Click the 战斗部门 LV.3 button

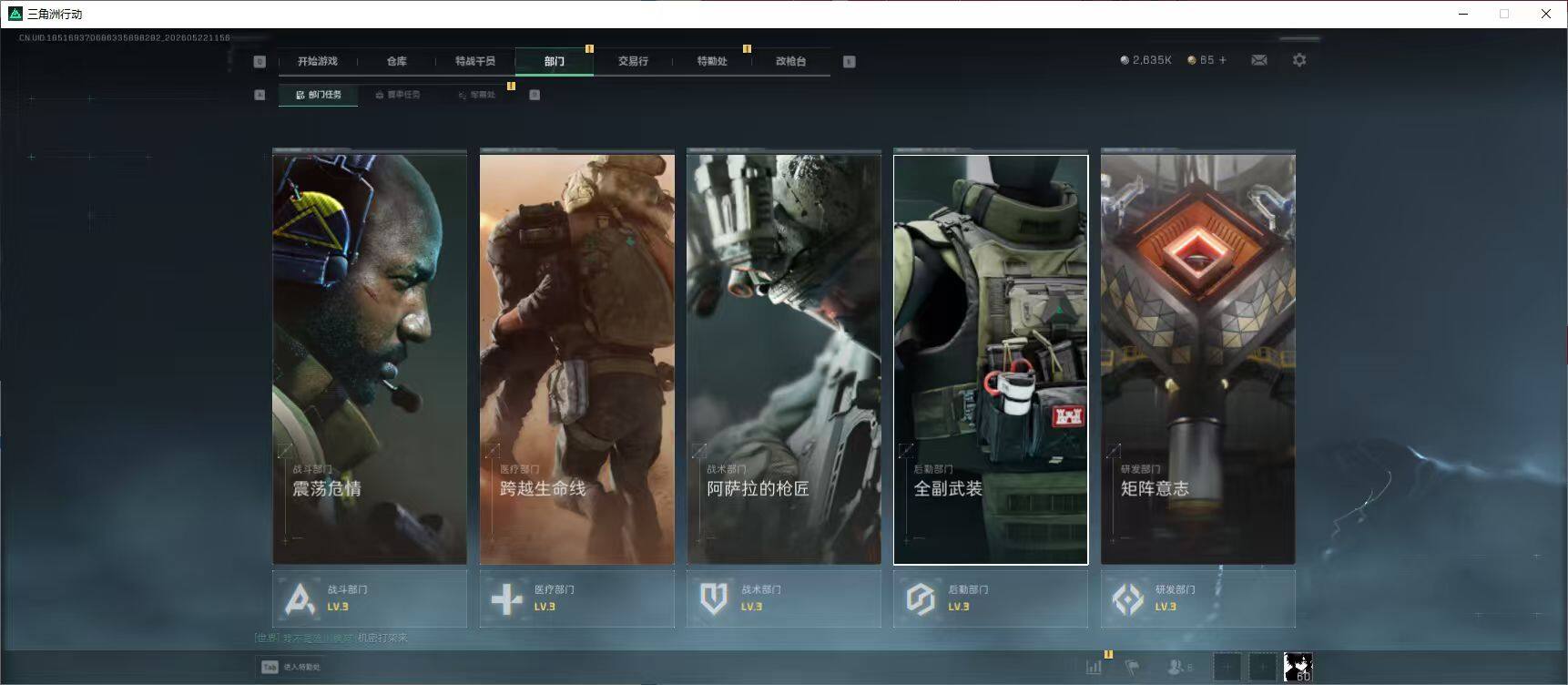tap(370, 598)
